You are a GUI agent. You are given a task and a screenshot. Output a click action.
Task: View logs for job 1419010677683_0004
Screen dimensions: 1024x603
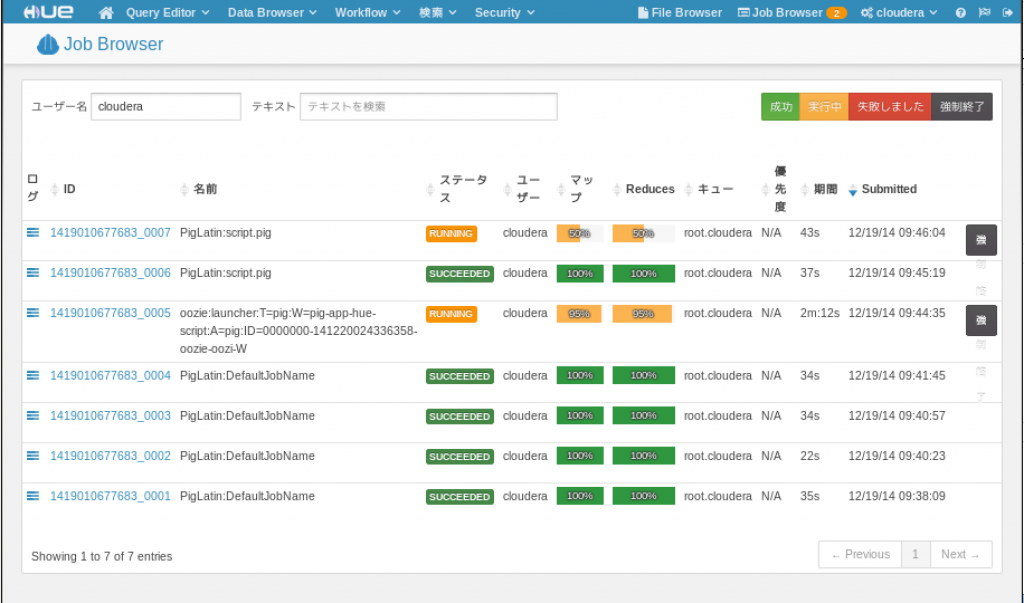33,376
